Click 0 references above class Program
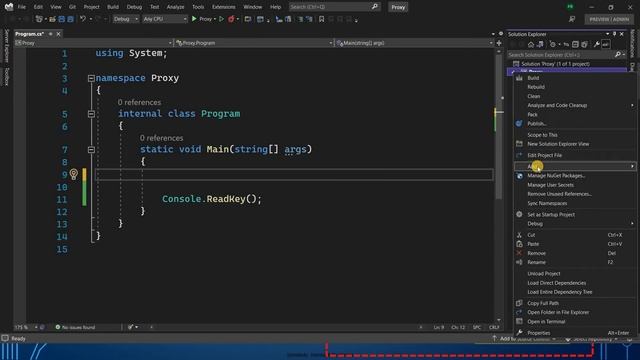This screenshot has height=360, width=640. [x=139, y=102]
